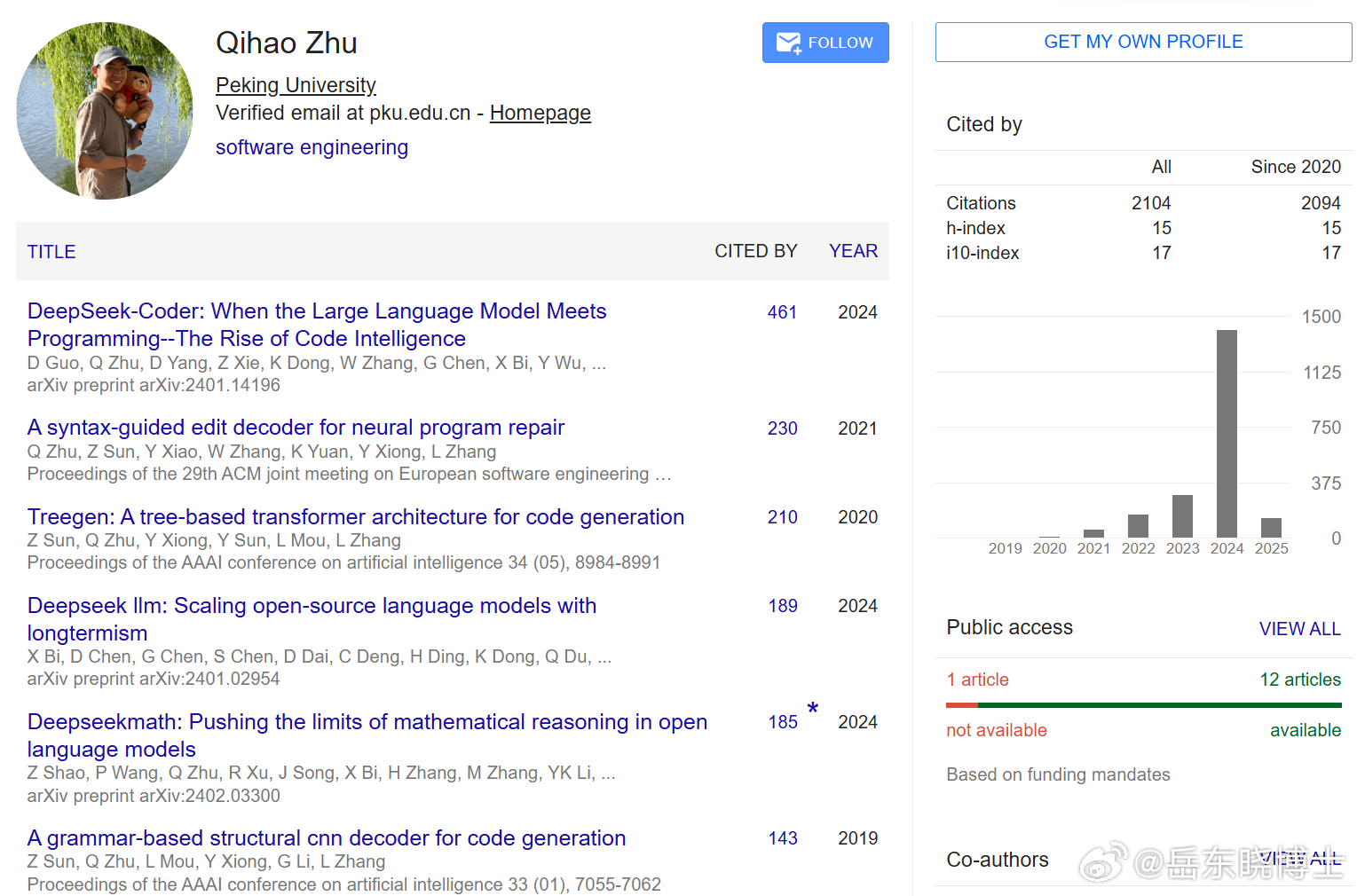
Task: Sort publications by CITED BY column
Action: 756,251
